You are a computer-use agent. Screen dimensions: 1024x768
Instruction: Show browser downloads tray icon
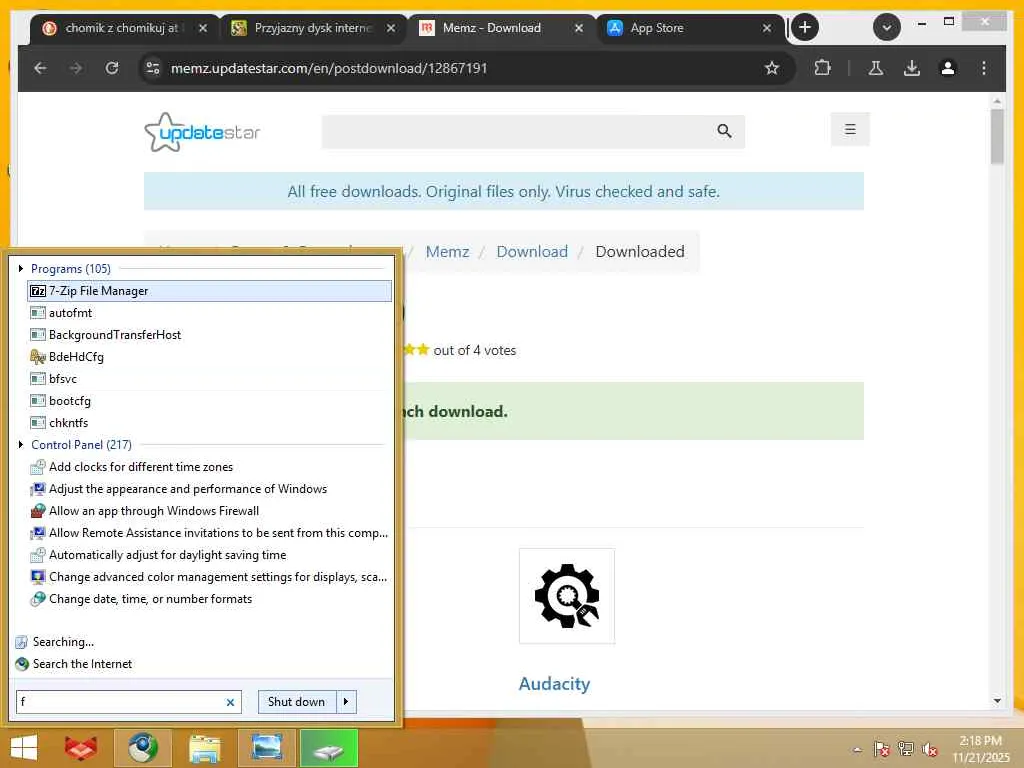(912, 68)
